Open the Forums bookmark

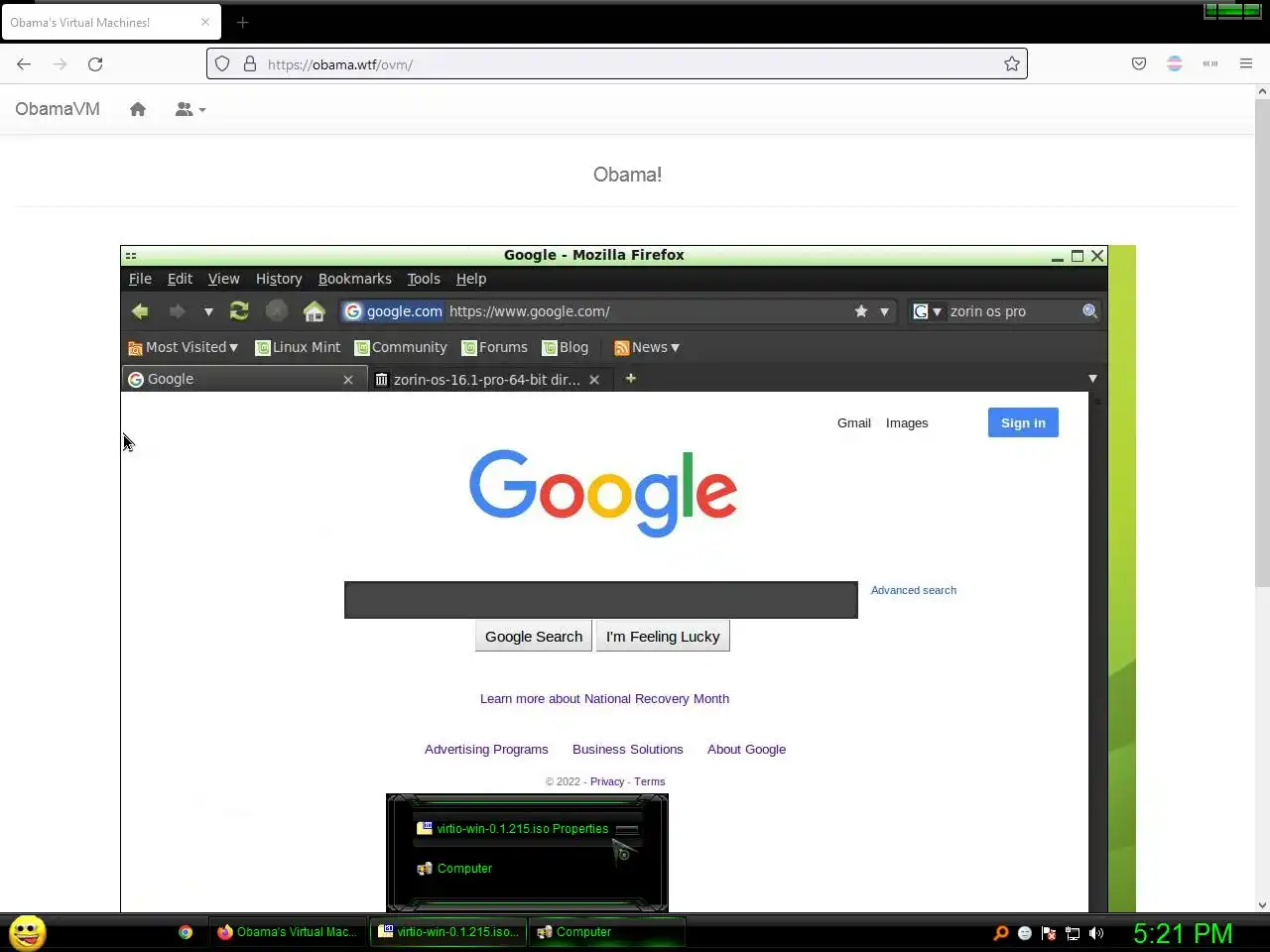pyautogui.click(x=494, y=347)
